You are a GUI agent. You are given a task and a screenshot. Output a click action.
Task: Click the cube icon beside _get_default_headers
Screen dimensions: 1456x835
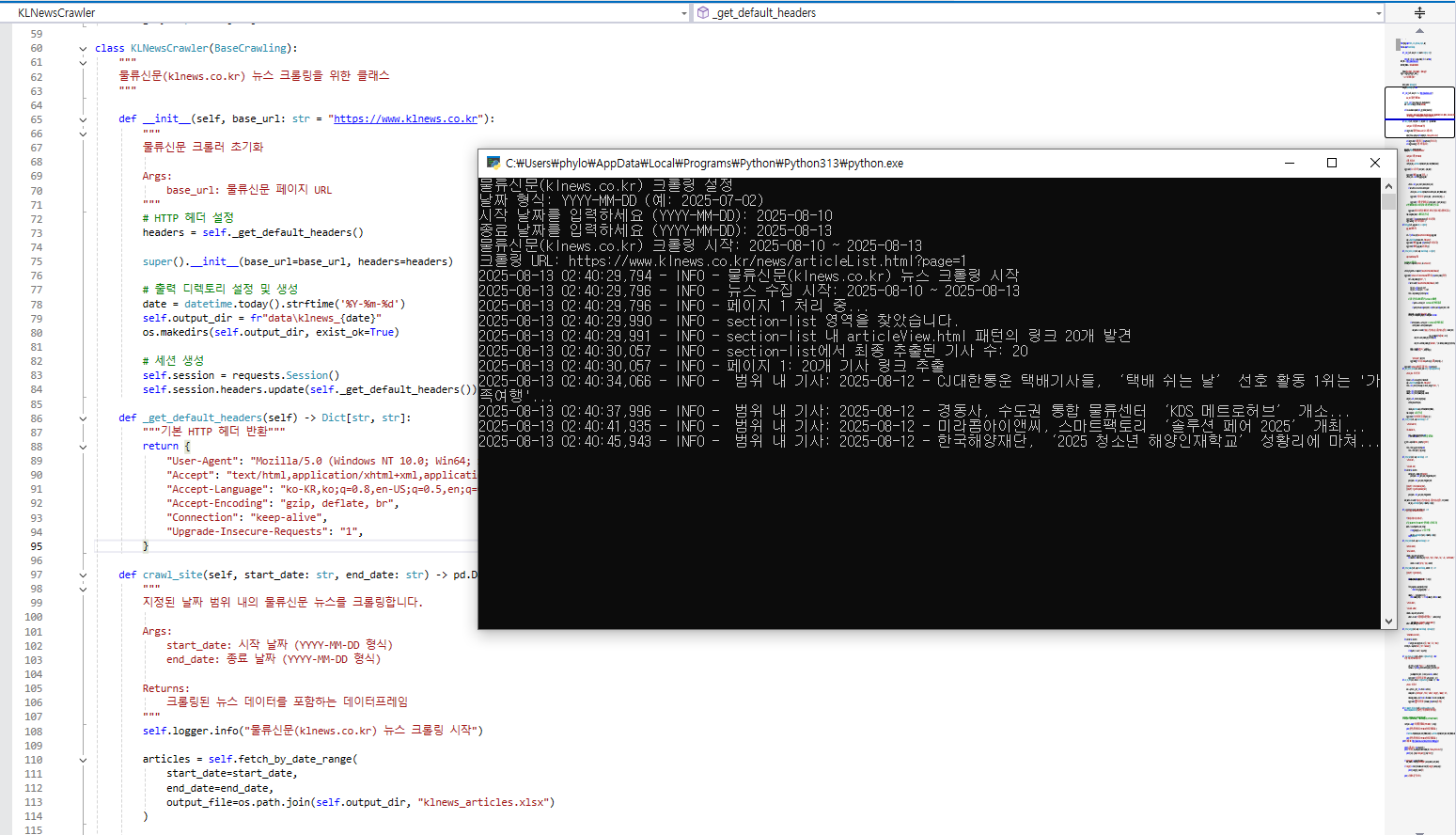pyautogui.click(x=703, y=12)
